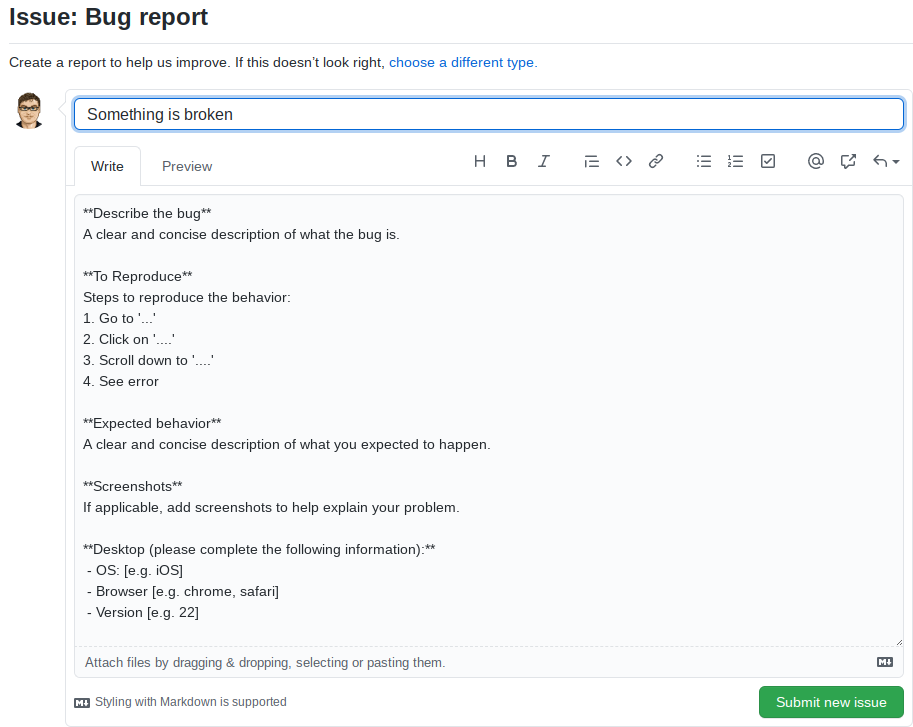The height and width of the screenshot is (727, 913).
Task: Add a bulleted list
Action: coord(704,161)
